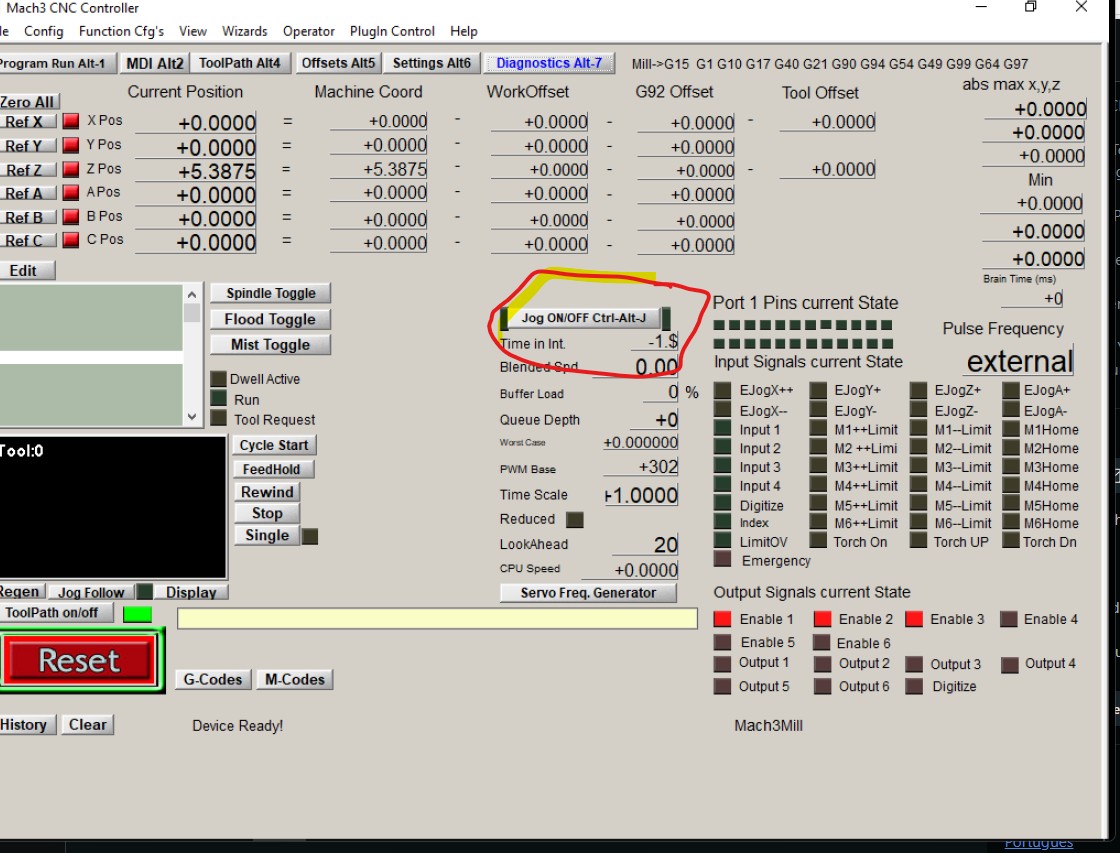The height and width of the screenshot is (853, 1120).
Task: Open the Wizards menu
Action: [244, 31]
